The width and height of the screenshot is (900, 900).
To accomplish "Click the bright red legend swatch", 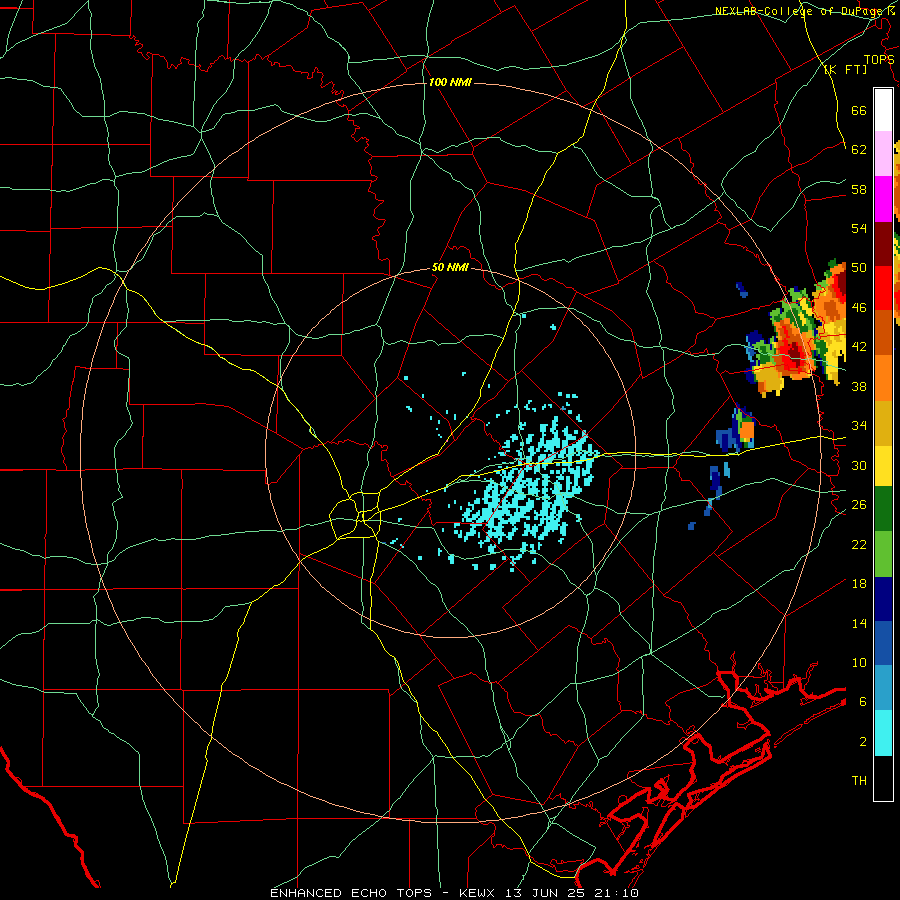I will click(883, 288).
